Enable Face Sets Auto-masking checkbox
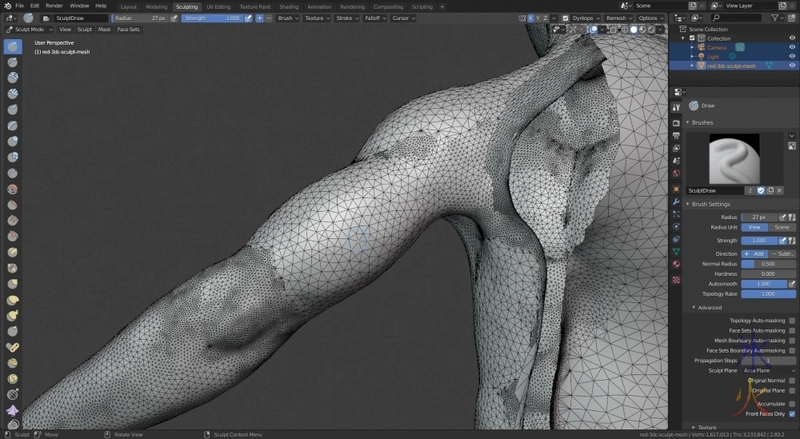800x439 pixels. click(792, 330)
